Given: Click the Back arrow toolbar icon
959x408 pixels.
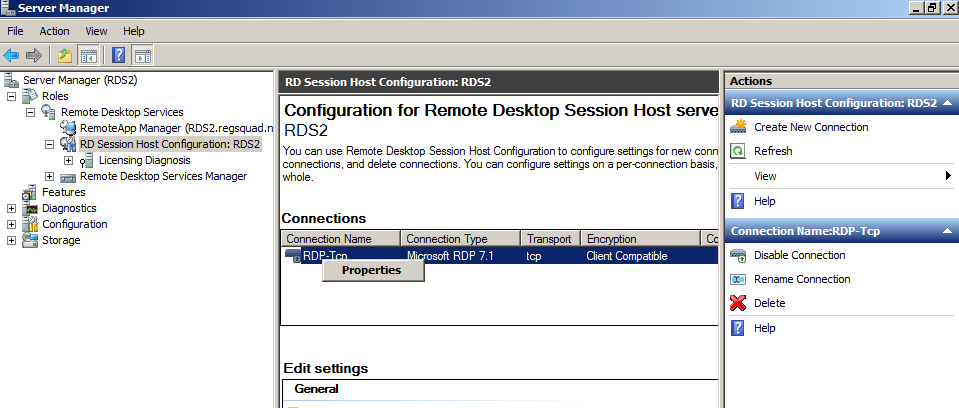Looking at the screenshot, I should (x=12, y=56).
